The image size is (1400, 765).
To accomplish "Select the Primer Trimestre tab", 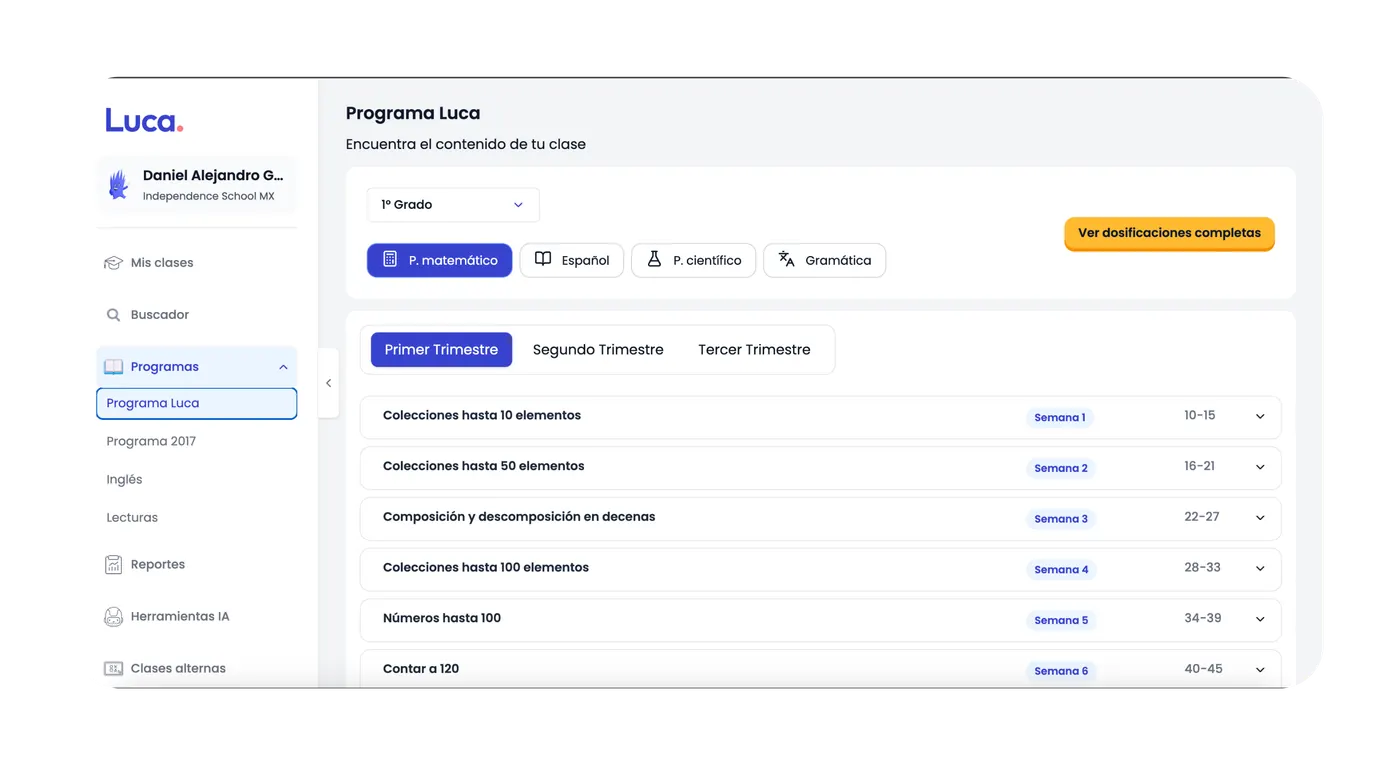I will [x=441, y=350].
